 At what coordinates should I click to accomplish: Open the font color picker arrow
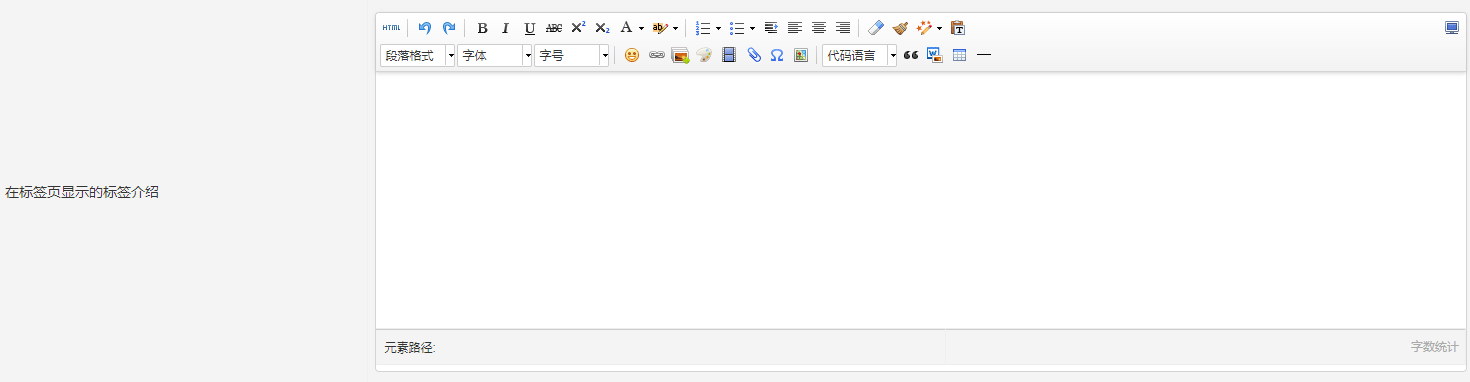click(x=641, y=28)
